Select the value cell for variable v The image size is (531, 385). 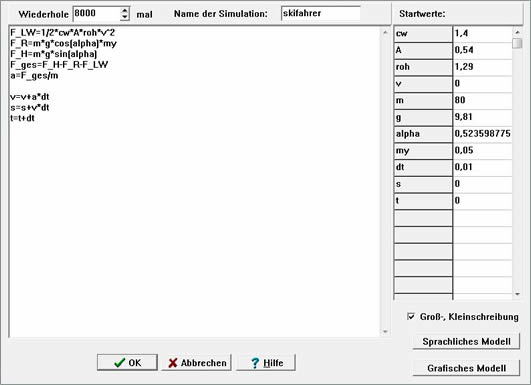tap(482, 84)
